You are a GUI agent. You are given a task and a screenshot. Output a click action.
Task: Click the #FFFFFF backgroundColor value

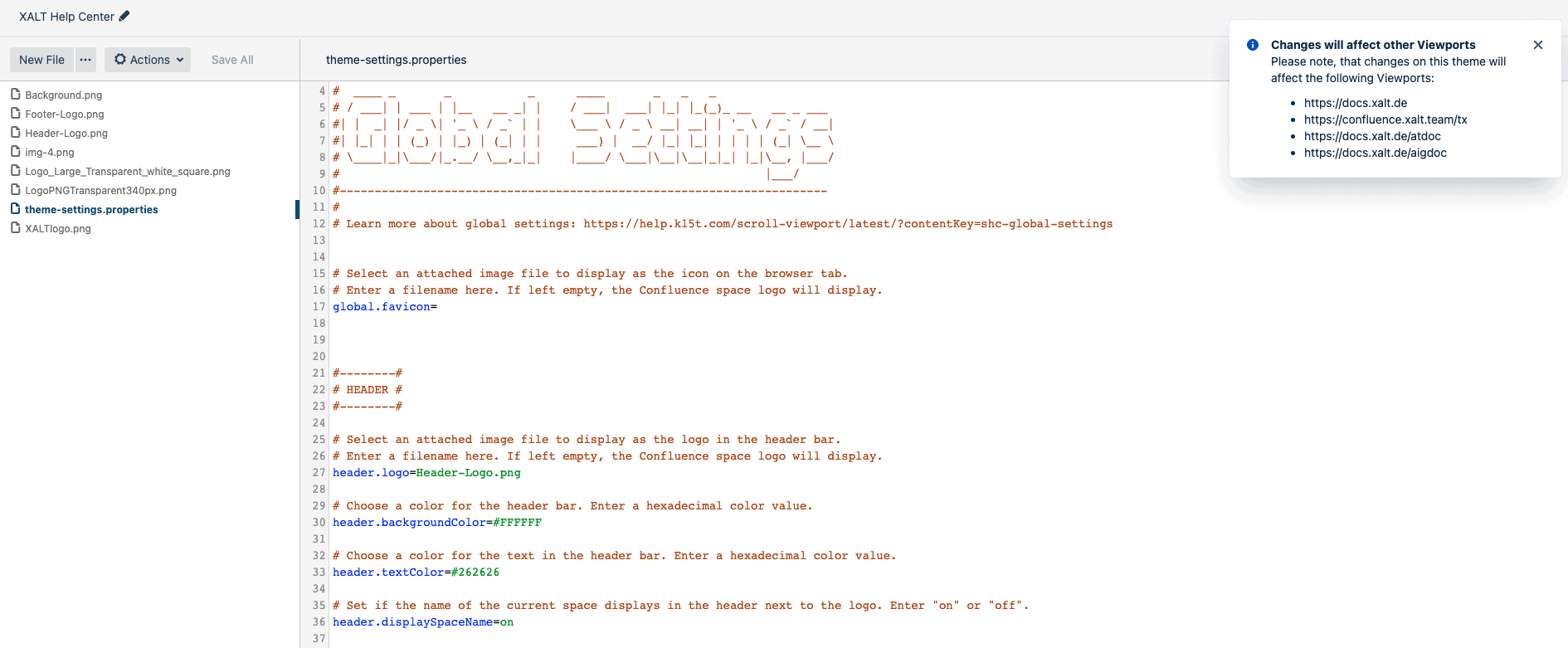(517, 523)
